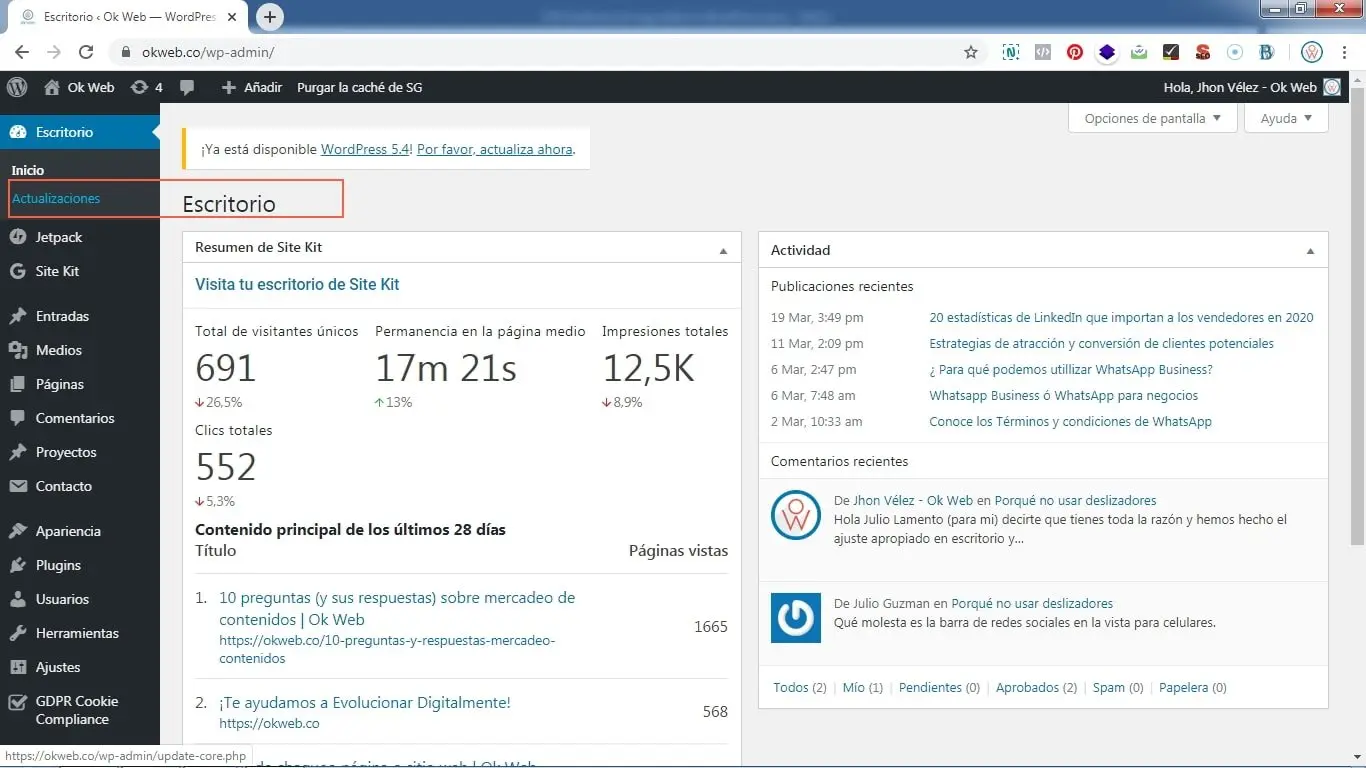Click Por favor, actualiza ahora link
The height and width of the screenshot is (768, 1366).
(495, 149)
